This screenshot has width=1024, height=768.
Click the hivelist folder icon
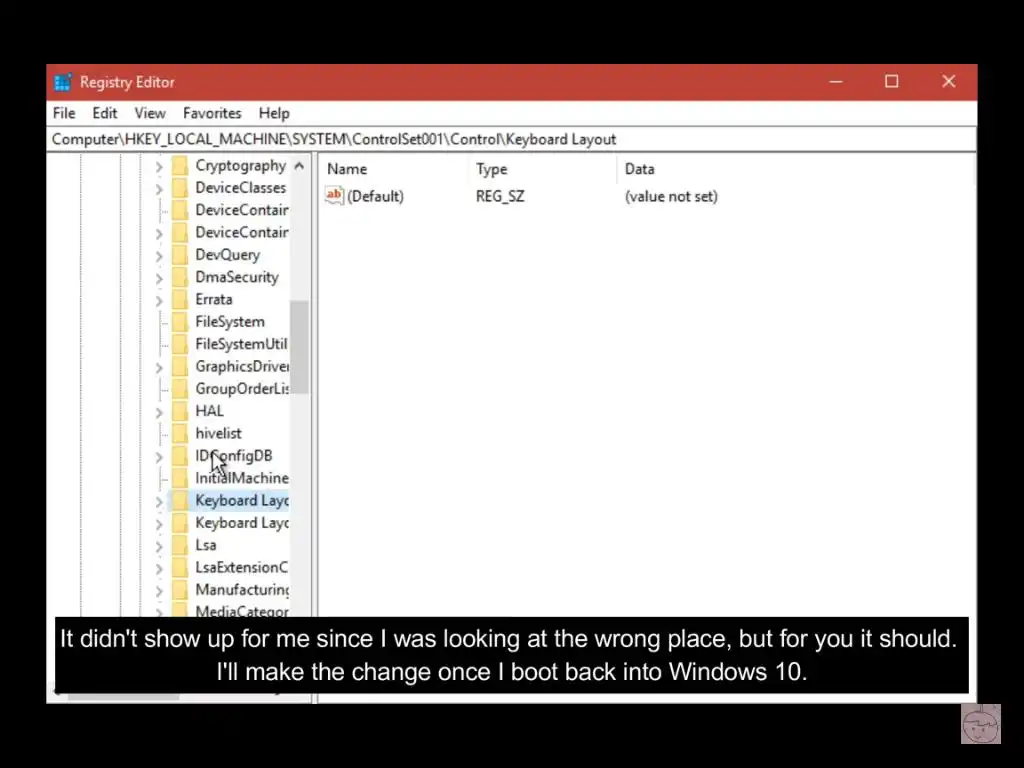(180, 434)
